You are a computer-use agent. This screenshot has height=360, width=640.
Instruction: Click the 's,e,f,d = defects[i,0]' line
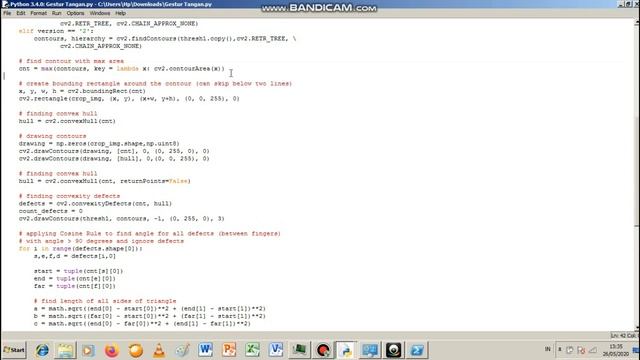(75, 256)
